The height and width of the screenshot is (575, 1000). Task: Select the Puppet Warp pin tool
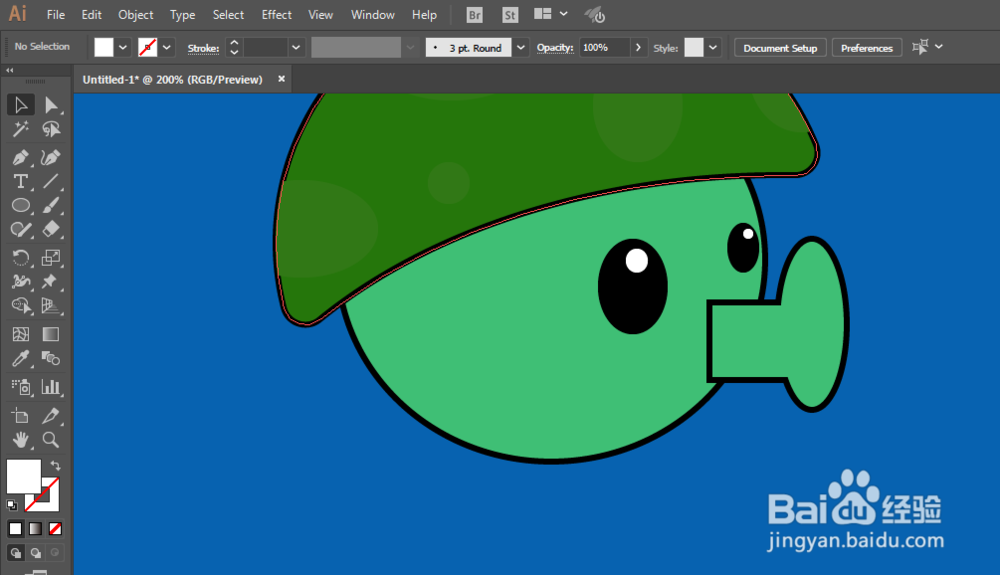(x=50, y=281)
